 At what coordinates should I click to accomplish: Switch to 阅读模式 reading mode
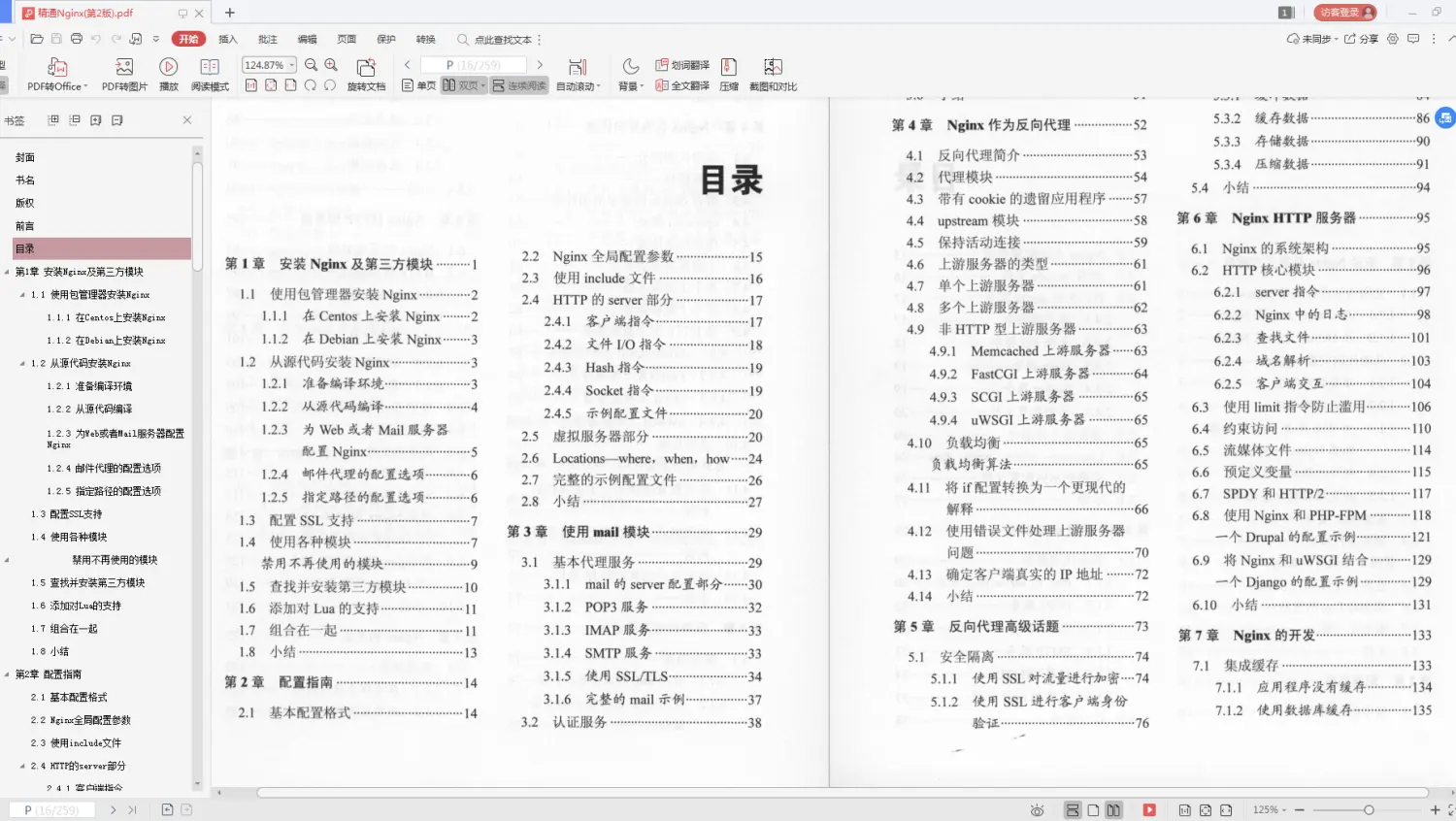tap(210, 74)
